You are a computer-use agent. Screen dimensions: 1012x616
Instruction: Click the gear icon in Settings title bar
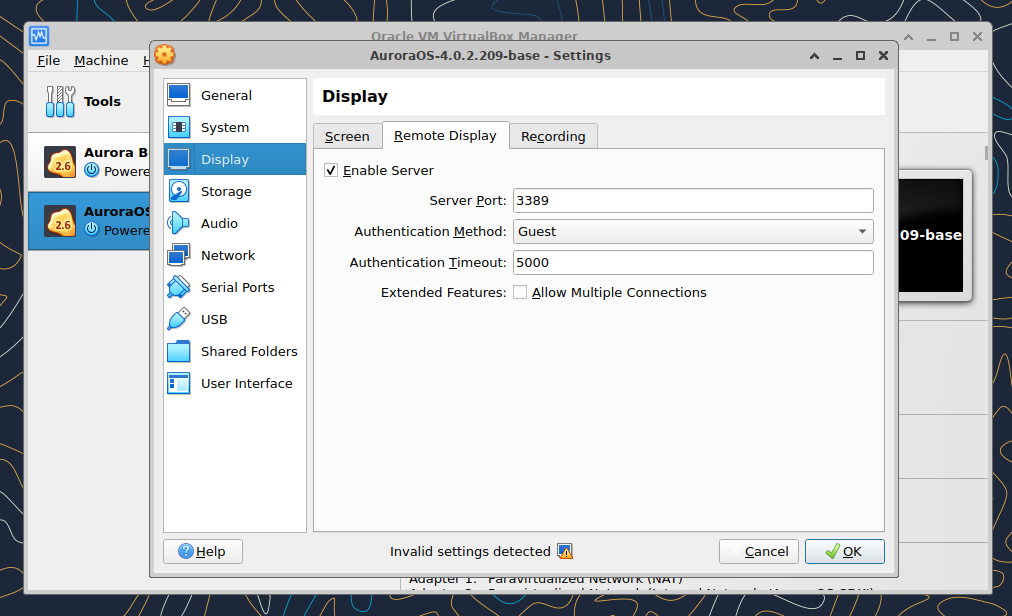[x=165, y=55]
